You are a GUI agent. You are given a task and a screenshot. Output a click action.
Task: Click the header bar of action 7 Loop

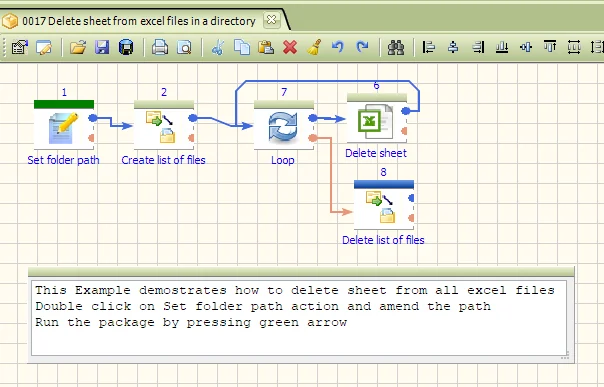284,104
